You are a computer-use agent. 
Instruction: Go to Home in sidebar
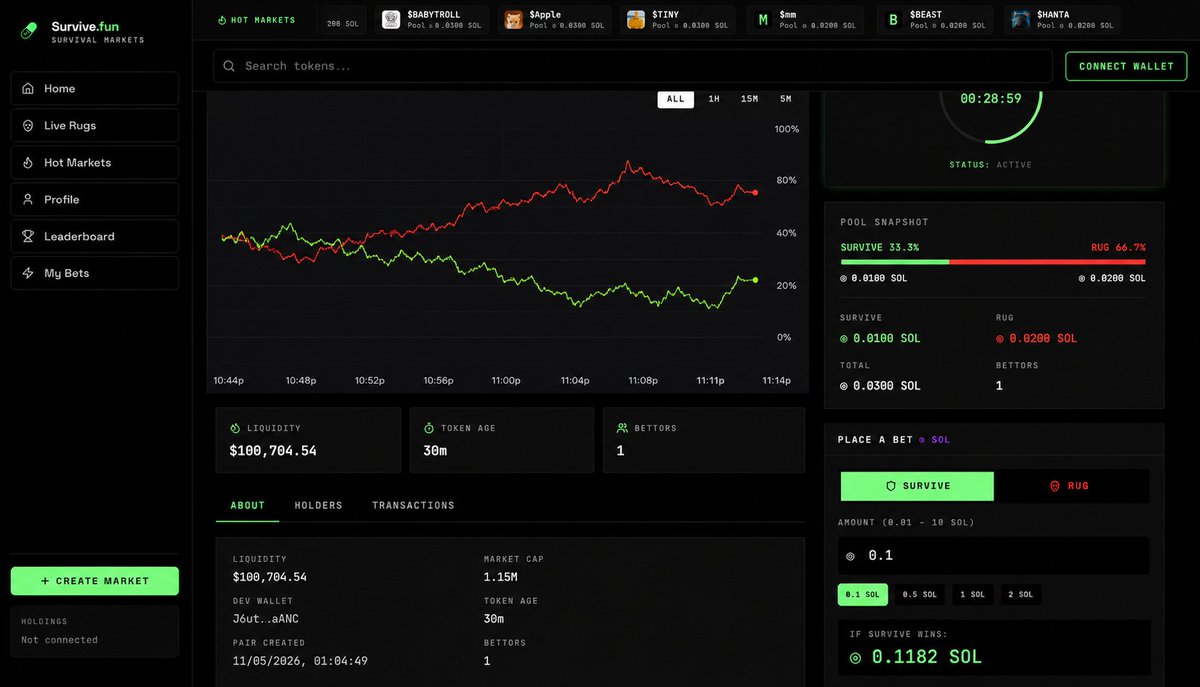[x=95, y=89]
